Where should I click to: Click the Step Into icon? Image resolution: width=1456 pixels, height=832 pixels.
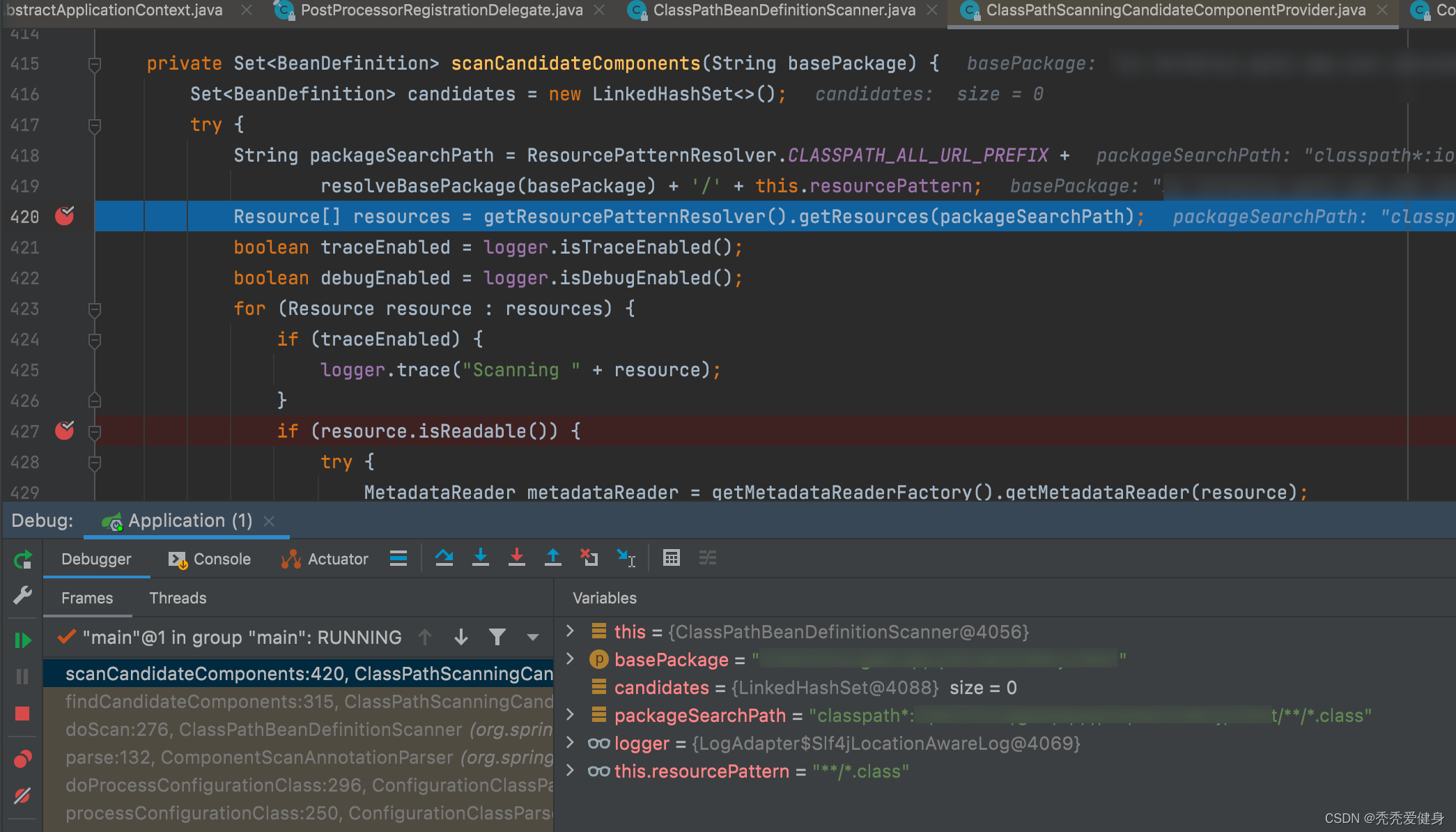pos(480,558)
